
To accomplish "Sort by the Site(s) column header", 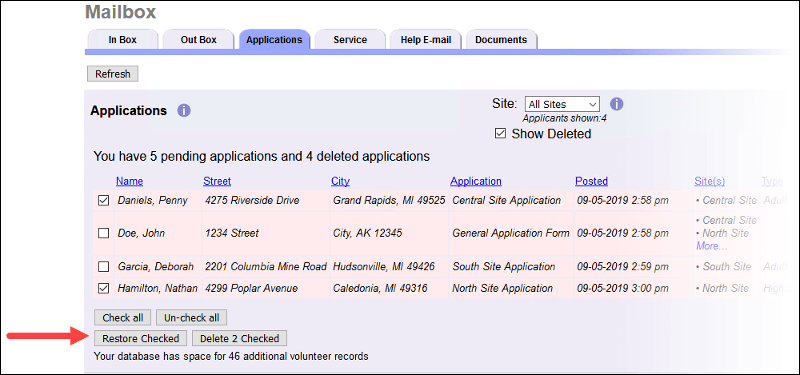I will pyautogui.click(x=710, y=181).
